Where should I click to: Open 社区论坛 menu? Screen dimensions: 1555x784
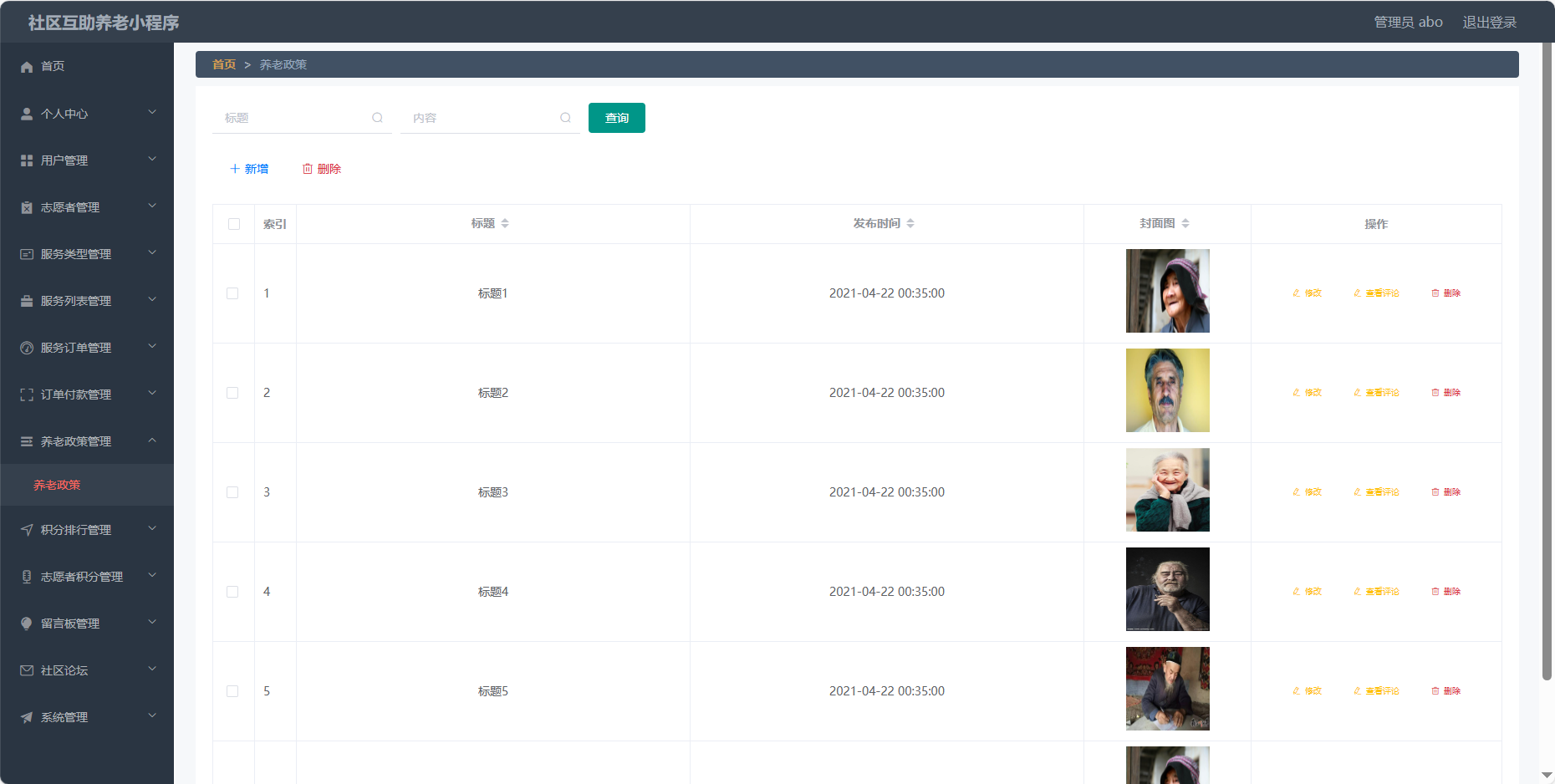pos(87,670)
